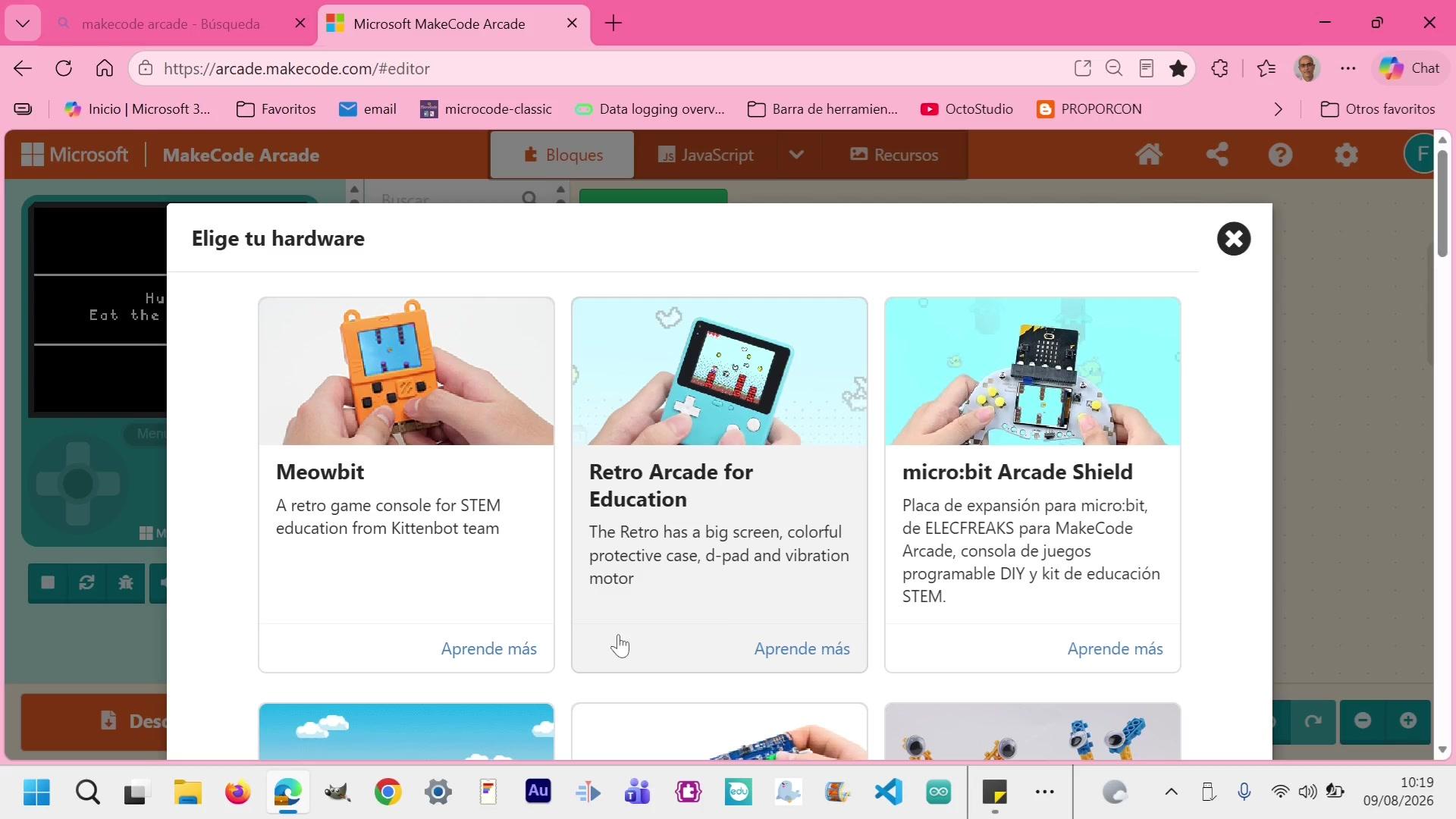Switch to makecode arcade Búsqueda tab
Screen dimensions: 1456x819
(x=170, y=24)
